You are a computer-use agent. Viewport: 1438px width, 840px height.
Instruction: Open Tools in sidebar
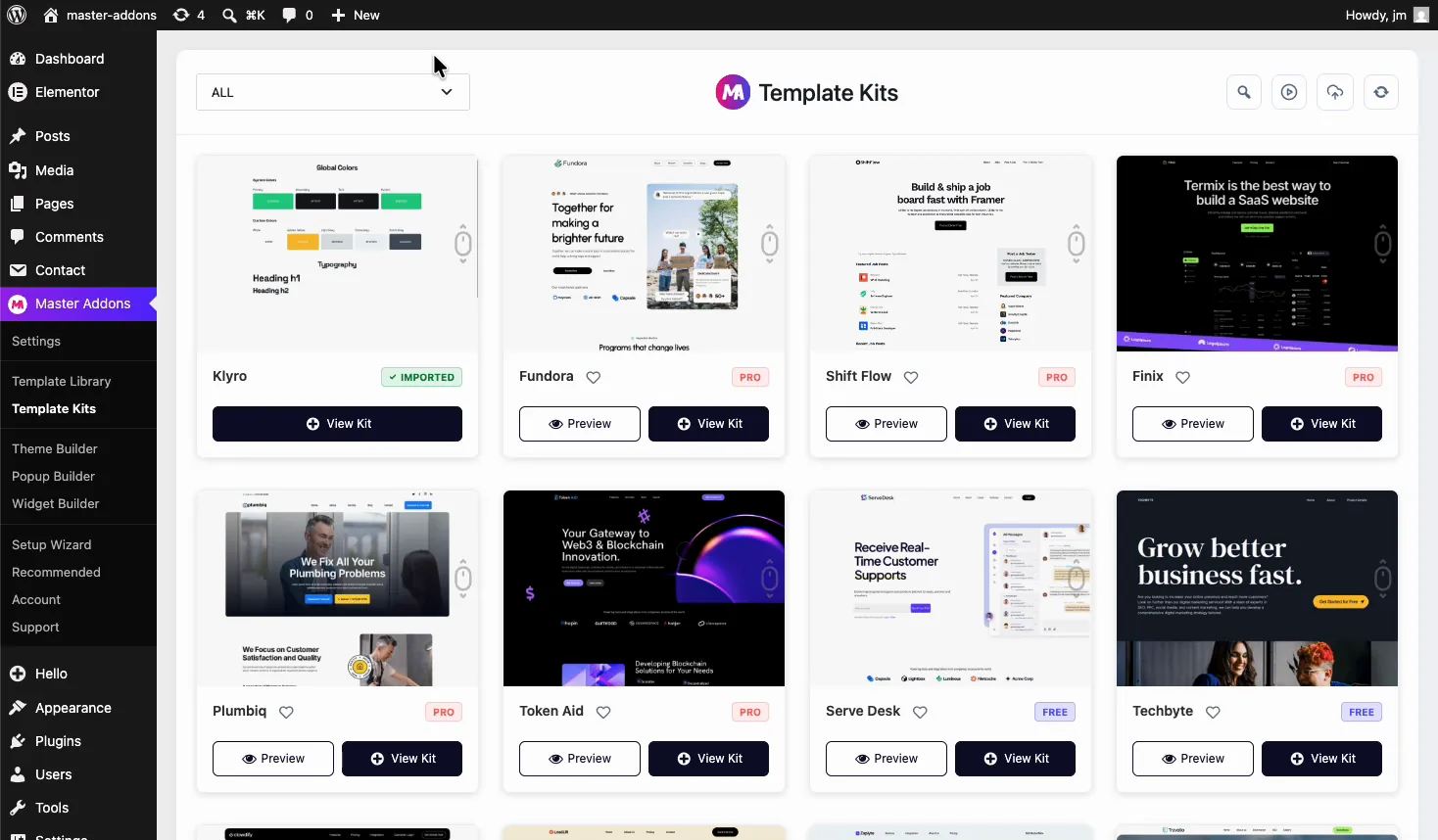78,808
